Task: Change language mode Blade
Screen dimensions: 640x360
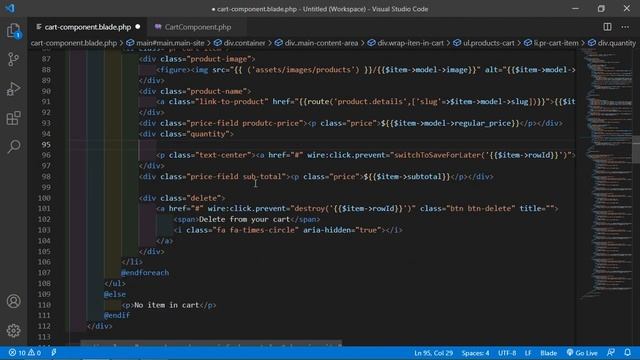Action: click(x=549, y=353)
